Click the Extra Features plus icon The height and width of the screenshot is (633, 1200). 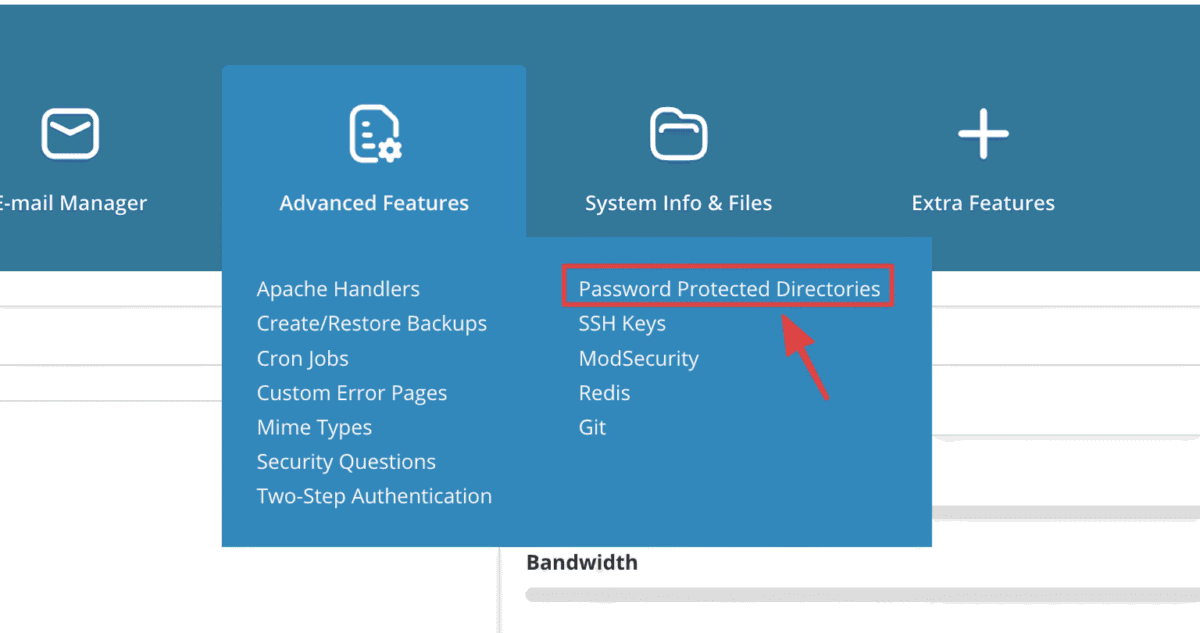[983, 134]
